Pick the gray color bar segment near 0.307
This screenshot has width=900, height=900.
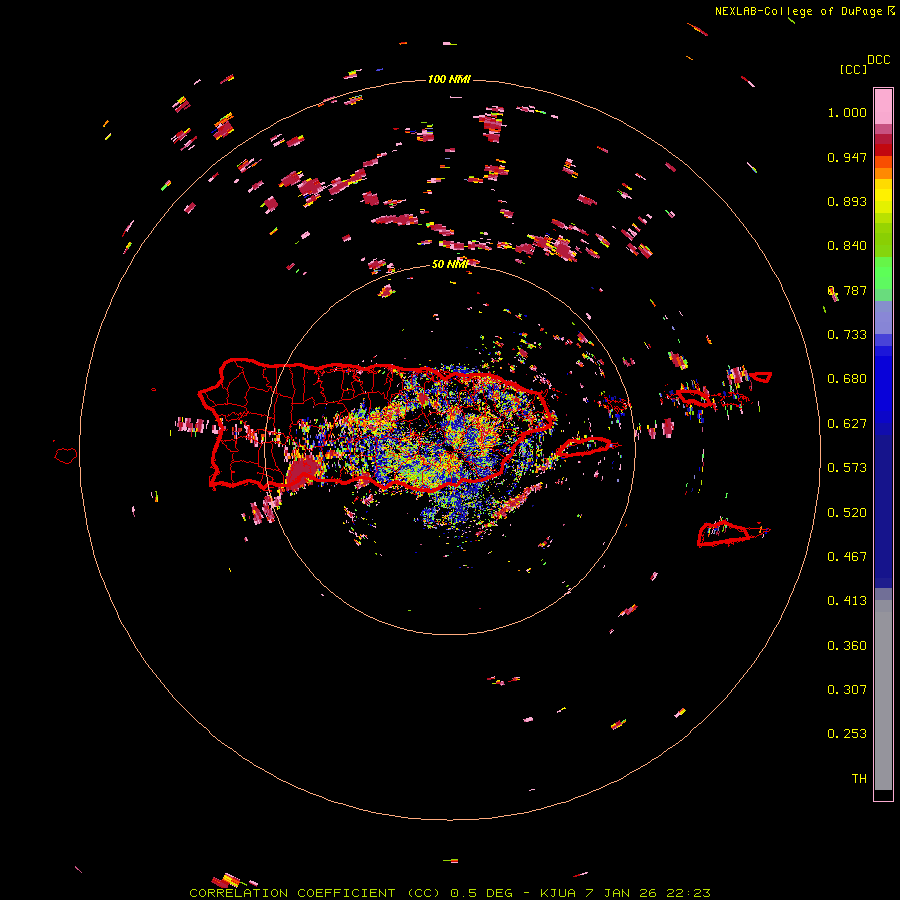(883, 700)
